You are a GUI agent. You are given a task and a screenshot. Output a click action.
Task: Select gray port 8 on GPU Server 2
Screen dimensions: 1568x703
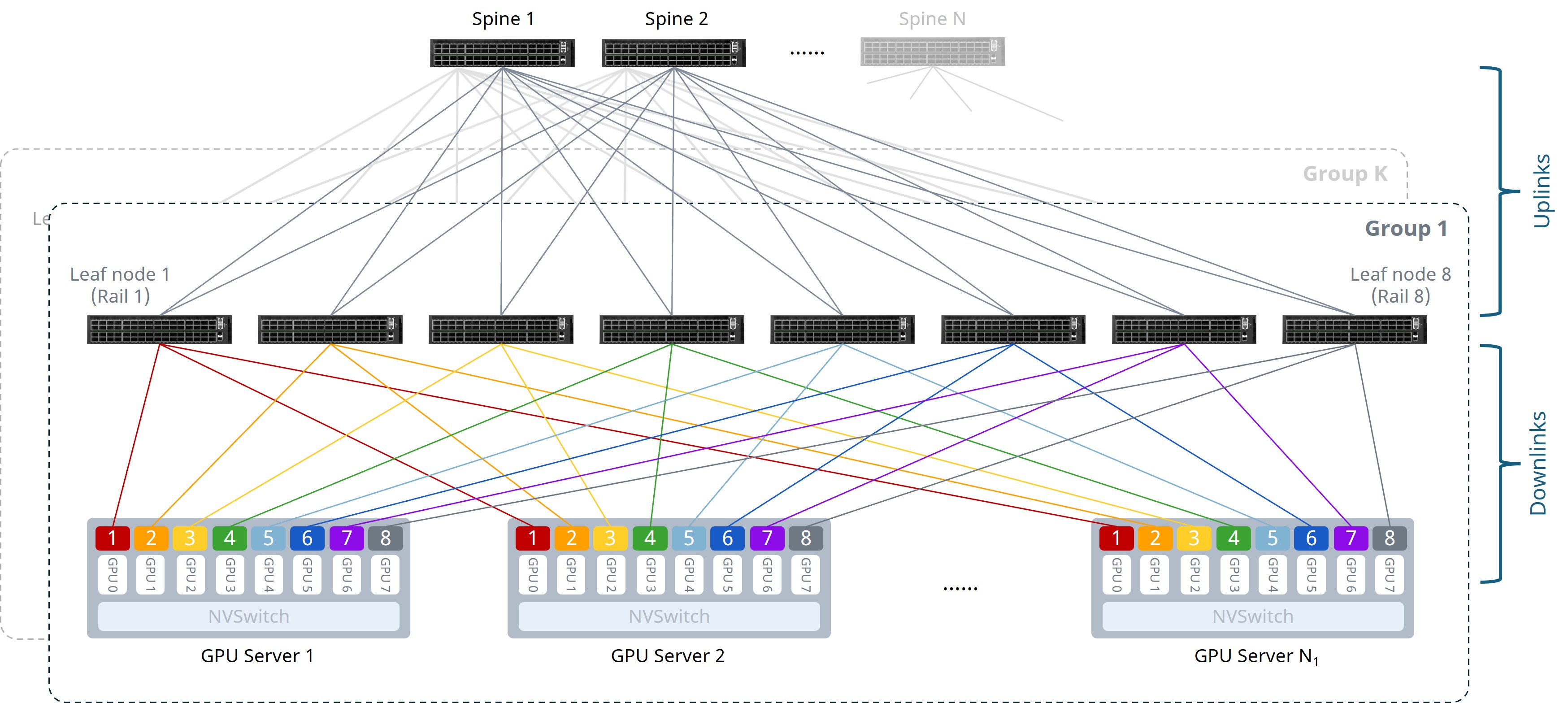pyautogui.click(x=806, y=538)
